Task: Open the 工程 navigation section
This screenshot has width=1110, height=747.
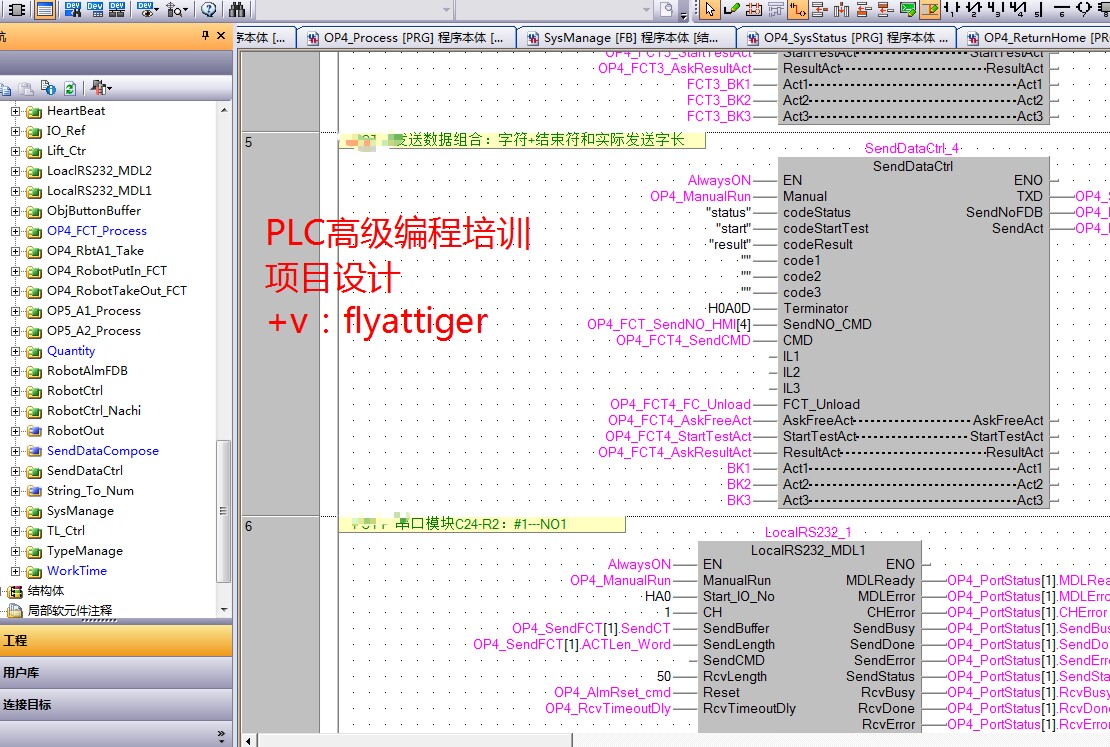Action: coord(116,640)
